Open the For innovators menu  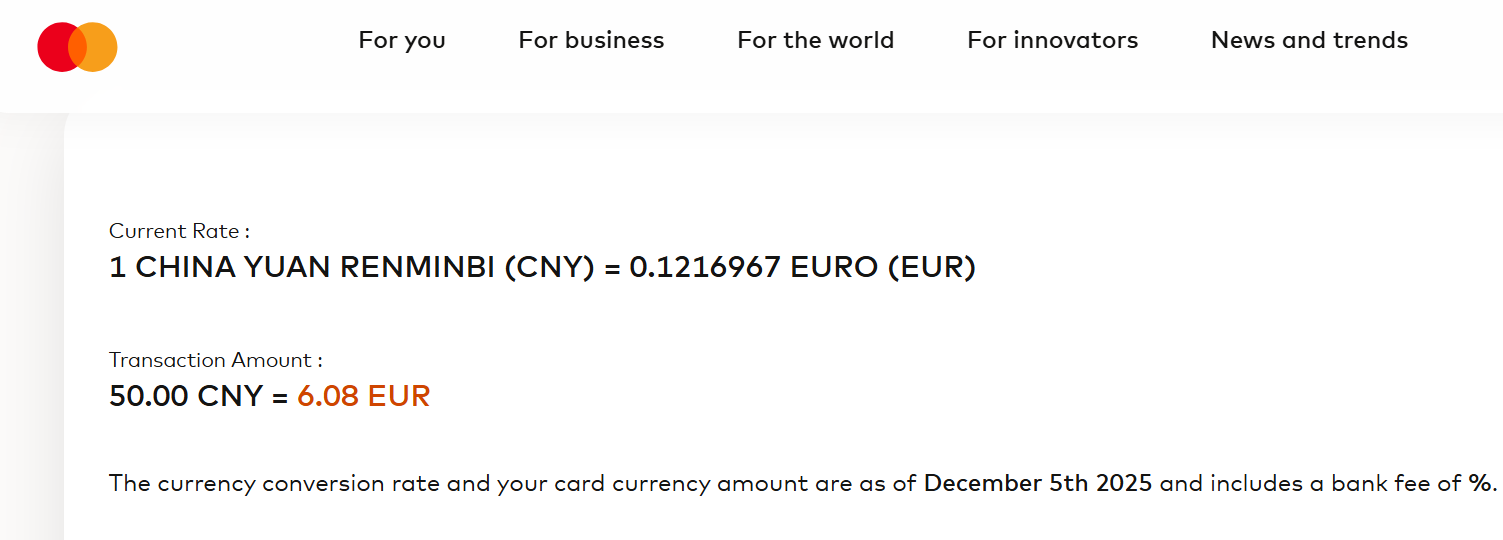coord(1052,40)
